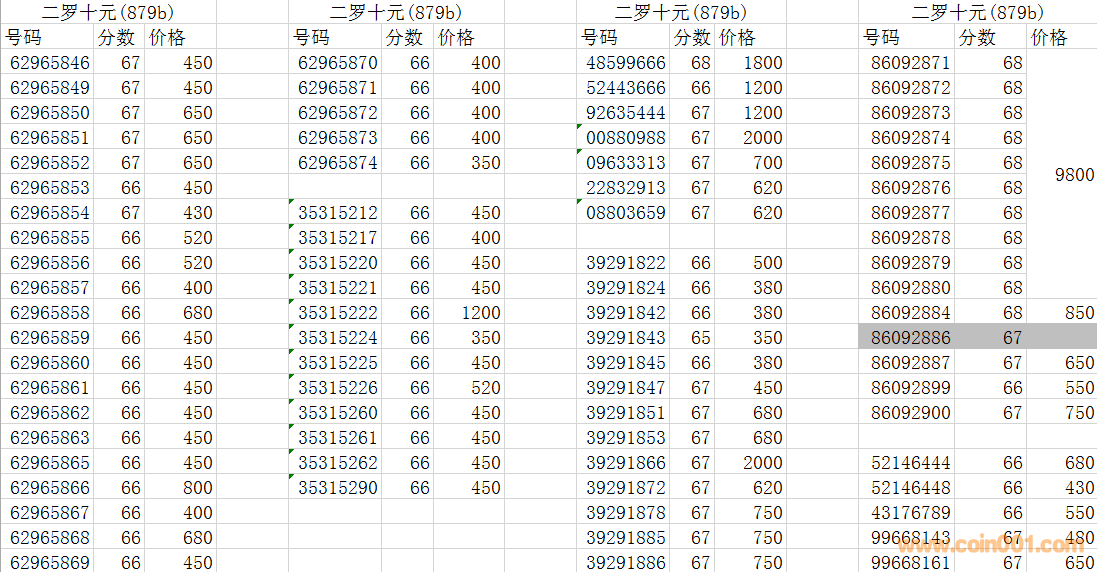Viewport: 1097px width, 572px height.
Task: Select the cell with serial 52146444
Action: click(x=910, y=463)
